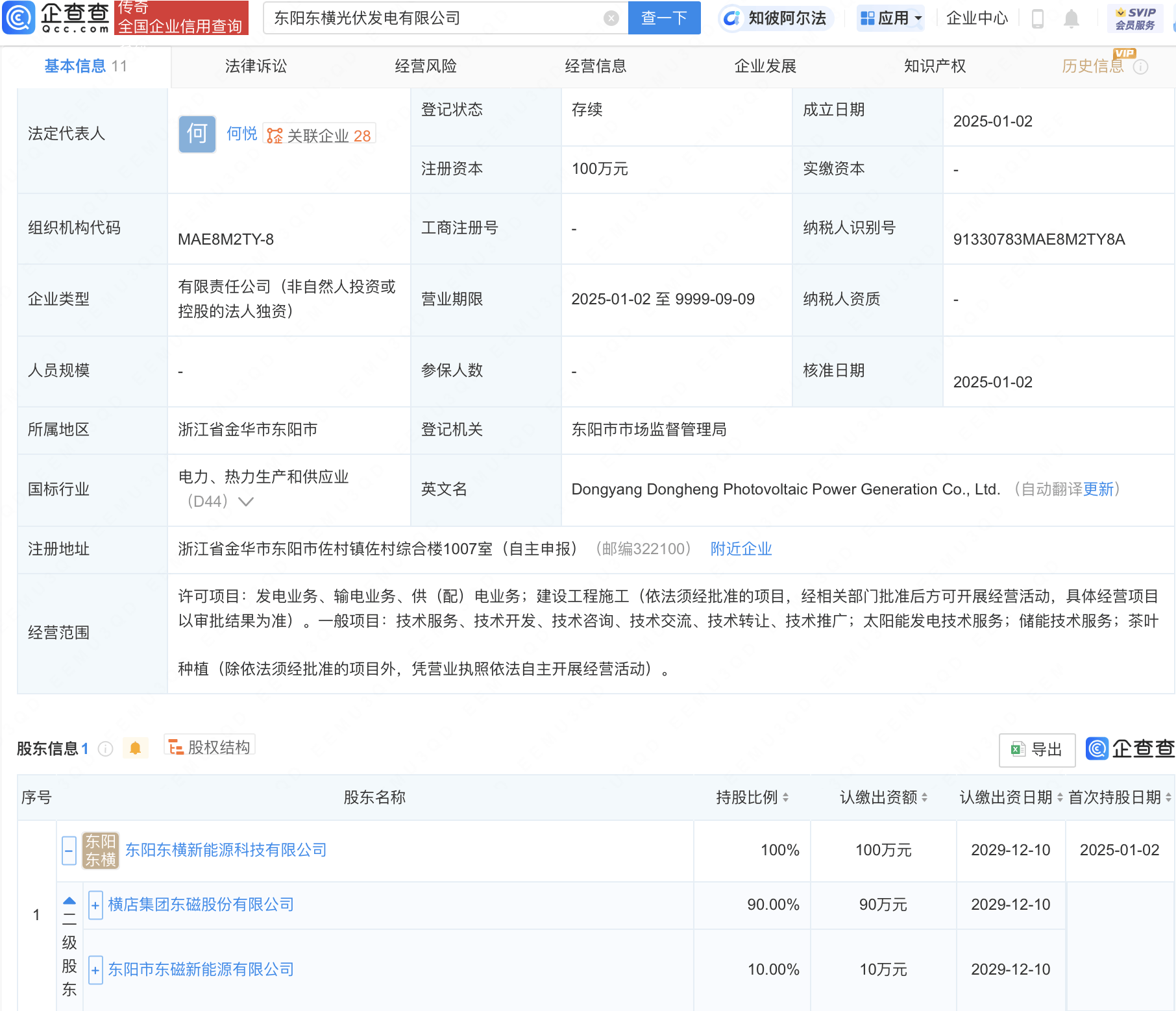Screen dimensions: 1176x1011
Task: Click the Excel export icon
Action: click(1018, 749)
